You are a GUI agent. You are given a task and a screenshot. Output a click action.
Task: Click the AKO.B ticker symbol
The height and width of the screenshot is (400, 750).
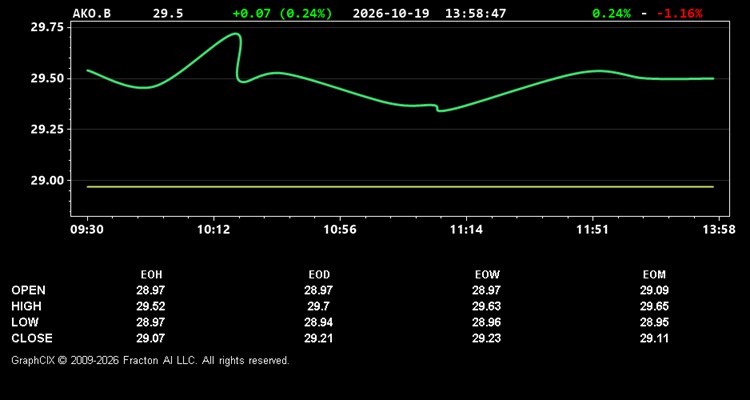tap(91, 13)
